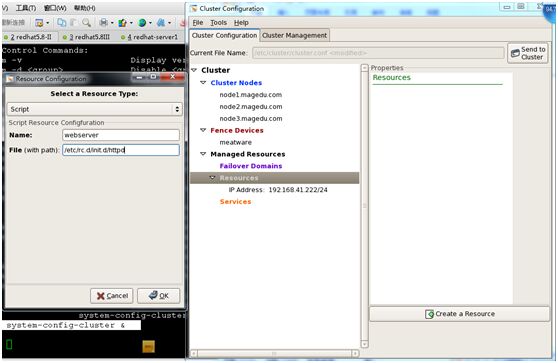This screenshot has height=363, width=558.
Task: Switch to the Cluster Management tab
Action: 294,36
